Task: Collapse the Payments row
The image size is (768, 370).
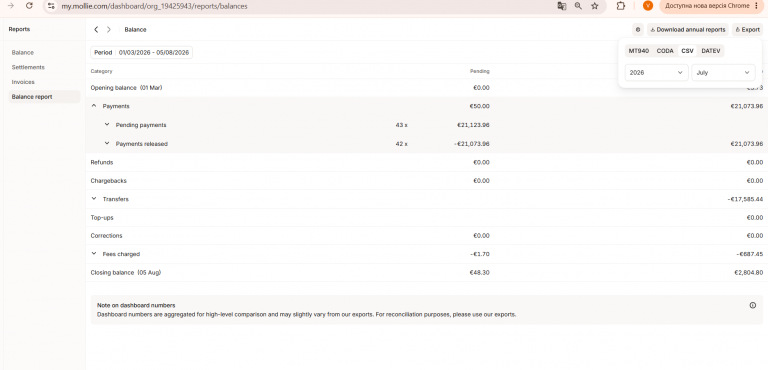Action: [94, 106]
